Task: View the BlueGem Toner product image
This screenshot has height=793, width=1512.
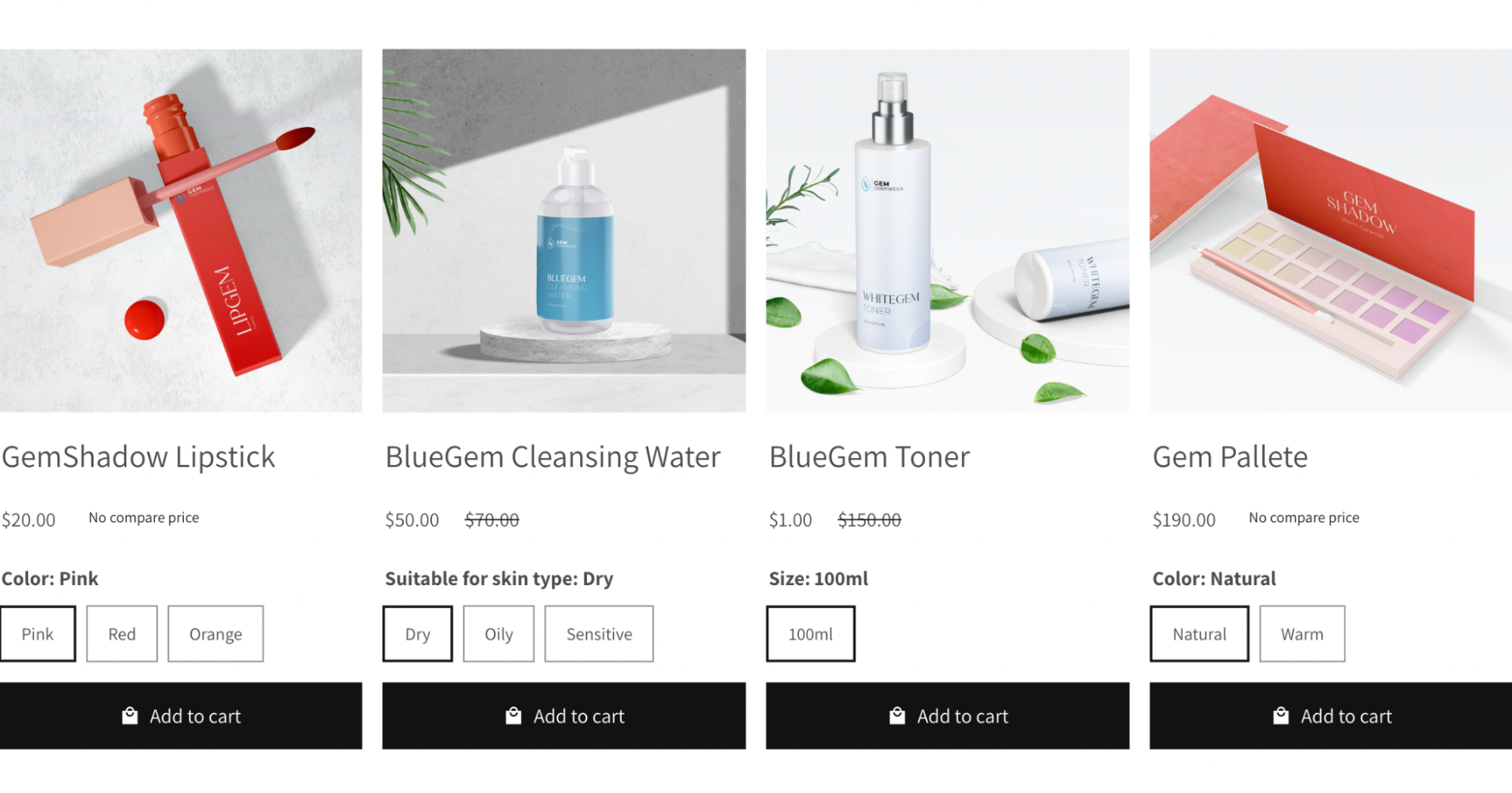Action: 947,231
